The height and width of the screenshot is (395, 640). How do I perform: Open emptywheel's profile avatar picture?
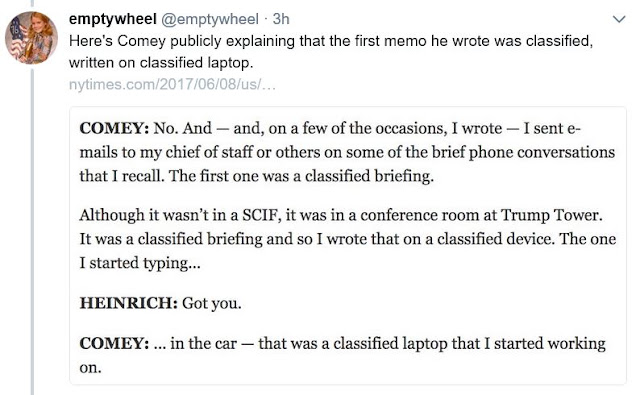tap(31, 38)
